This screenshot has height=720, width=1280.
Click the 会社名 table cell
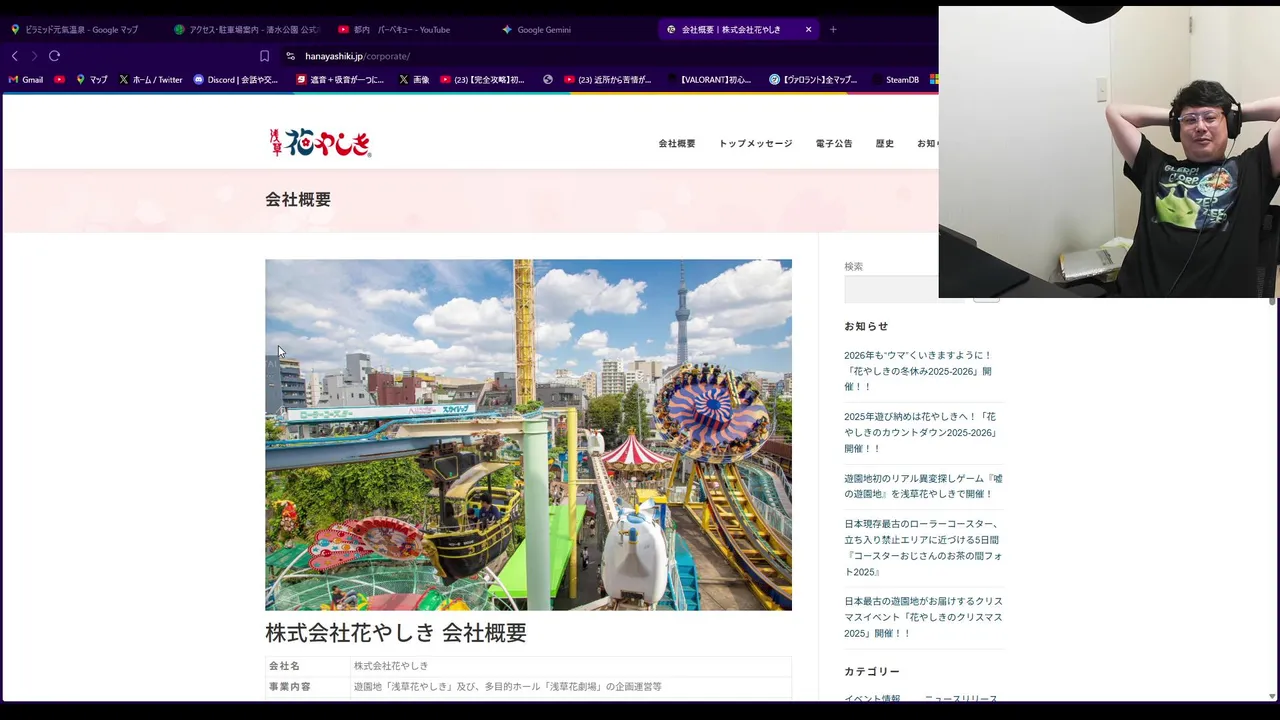[x=307, y=666]
